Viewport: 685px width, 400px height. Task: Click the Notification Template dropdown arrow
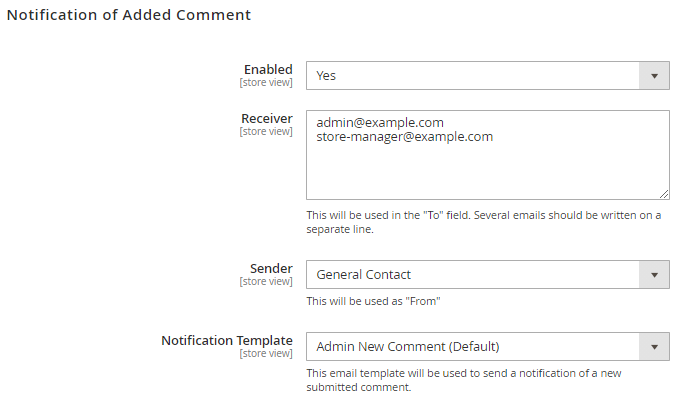pos(654,346)
